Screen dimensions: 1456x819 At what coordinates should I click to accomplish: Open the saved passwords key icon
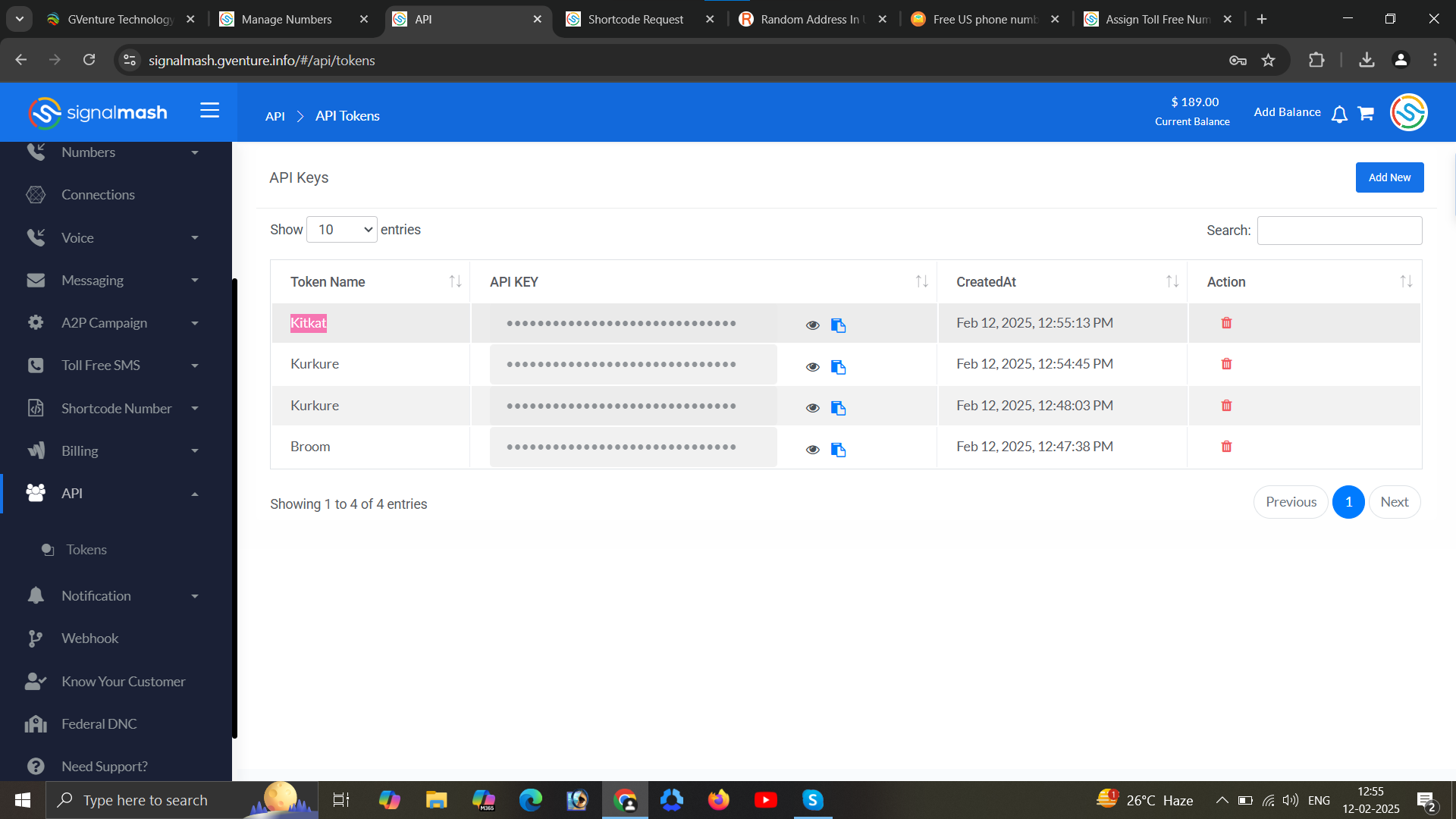pos(1238,60)
